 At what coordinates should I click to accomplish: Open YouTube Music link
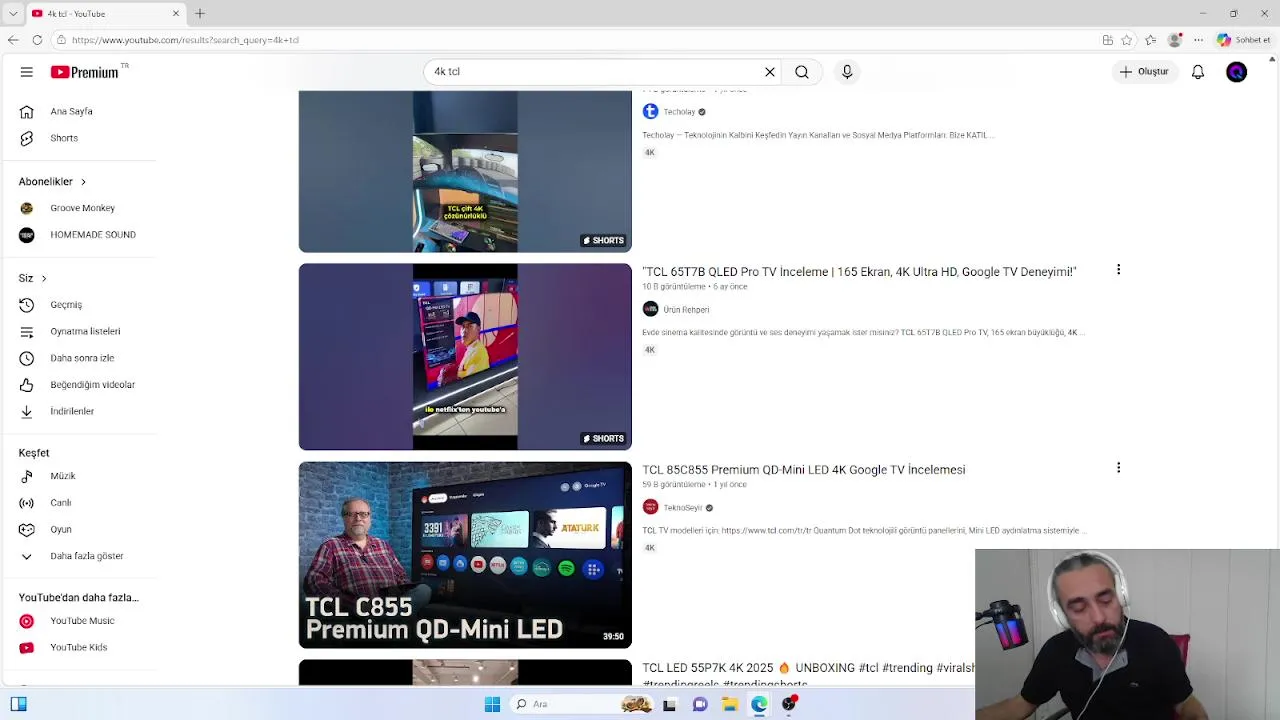point(82,621)
